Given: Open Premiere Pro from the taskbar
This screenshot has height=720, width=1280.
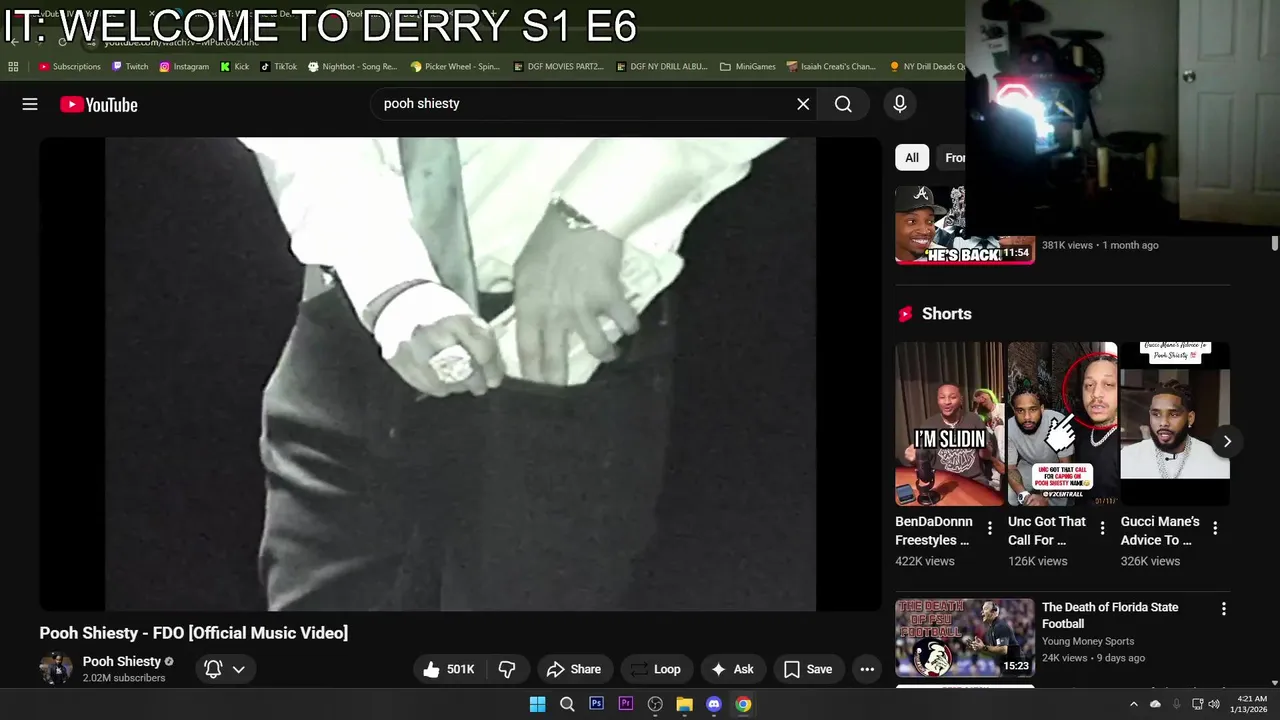Looking at the screenshot, I should (x=626, y=704).
